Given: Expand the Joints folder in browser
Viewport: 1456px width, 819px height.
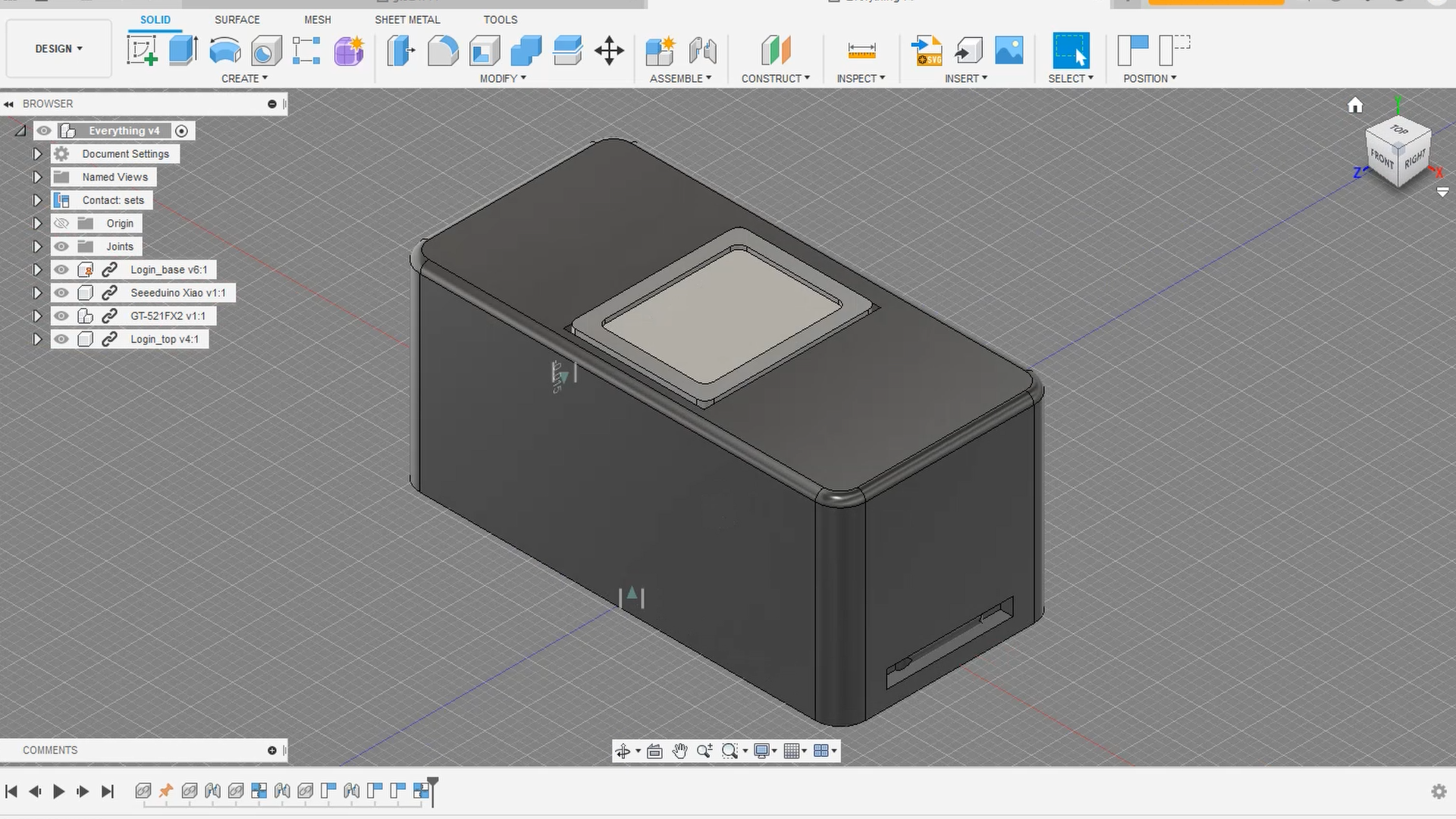Looking at the screenshot, I should pos(37,246).
